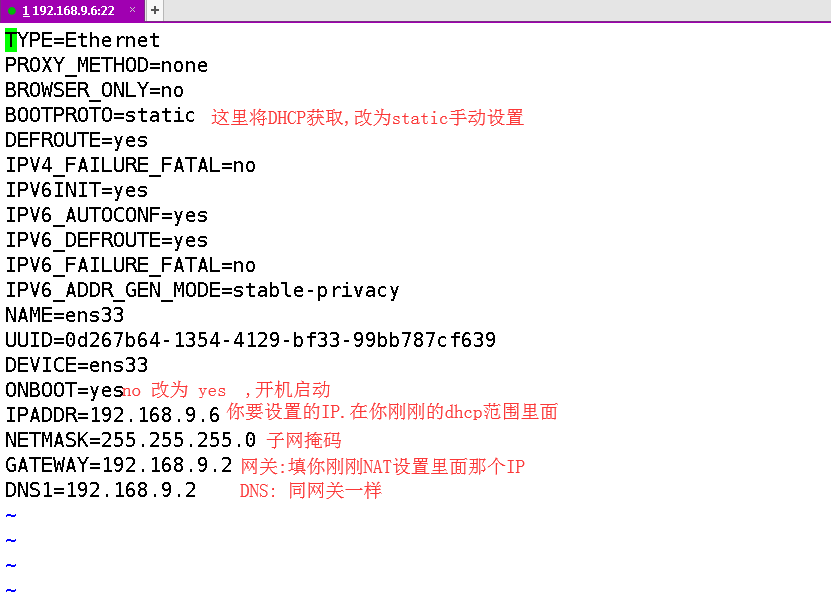Click on IPV6INIT=yes line
This screenshot has width=831, height=593.
pyautogui.click(x=76, y=191)
